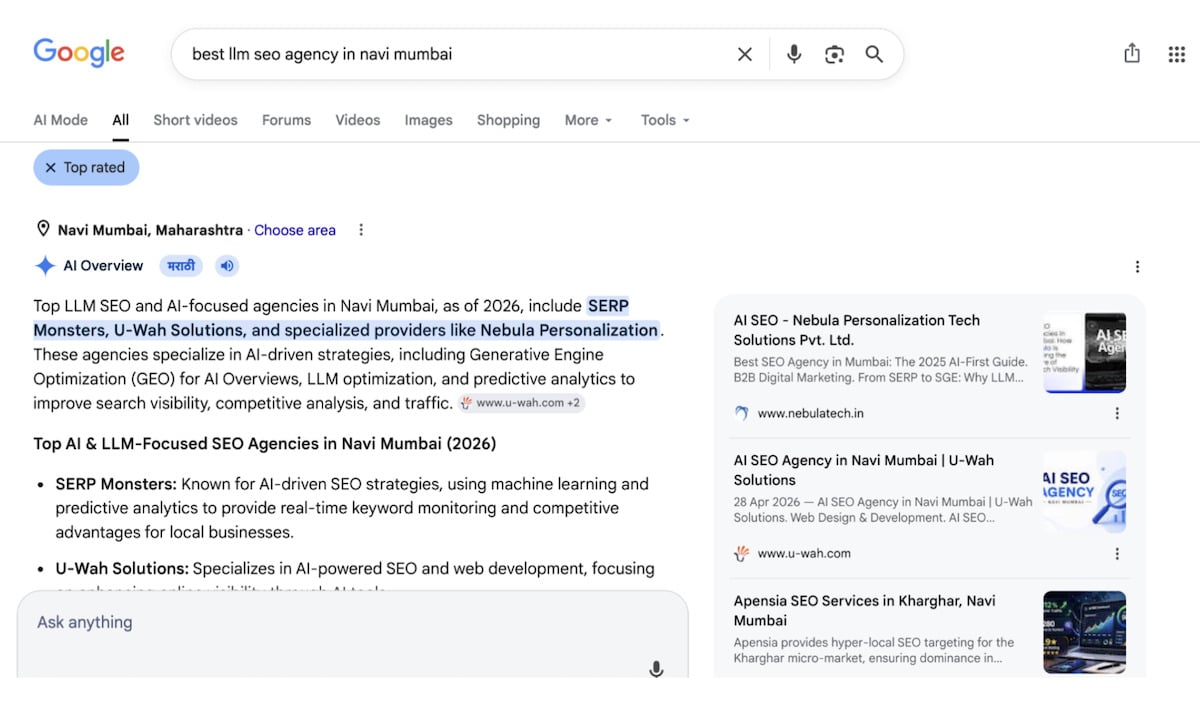Click into the Google search query field
The image size is (1200, 725).
[455, 54]
